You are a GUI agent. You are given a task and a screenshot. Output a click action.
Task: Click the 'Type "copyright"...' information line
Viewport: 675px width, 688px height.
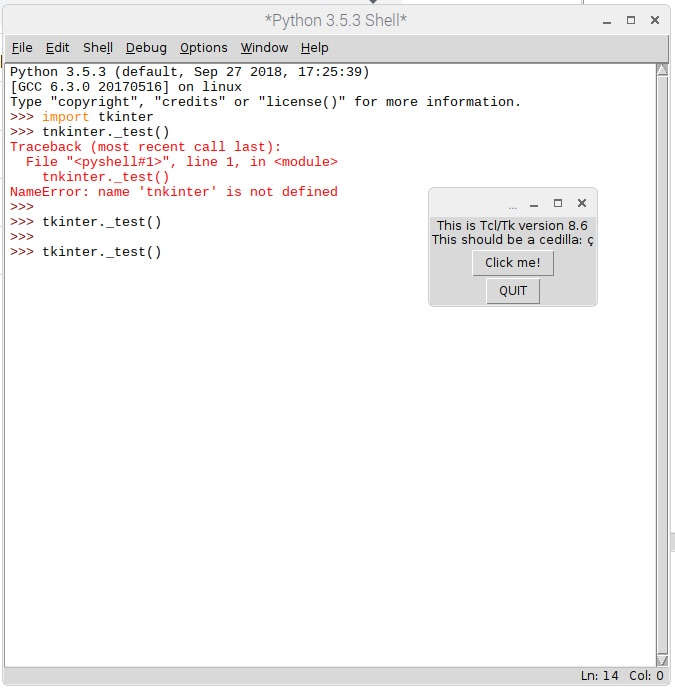265,102
